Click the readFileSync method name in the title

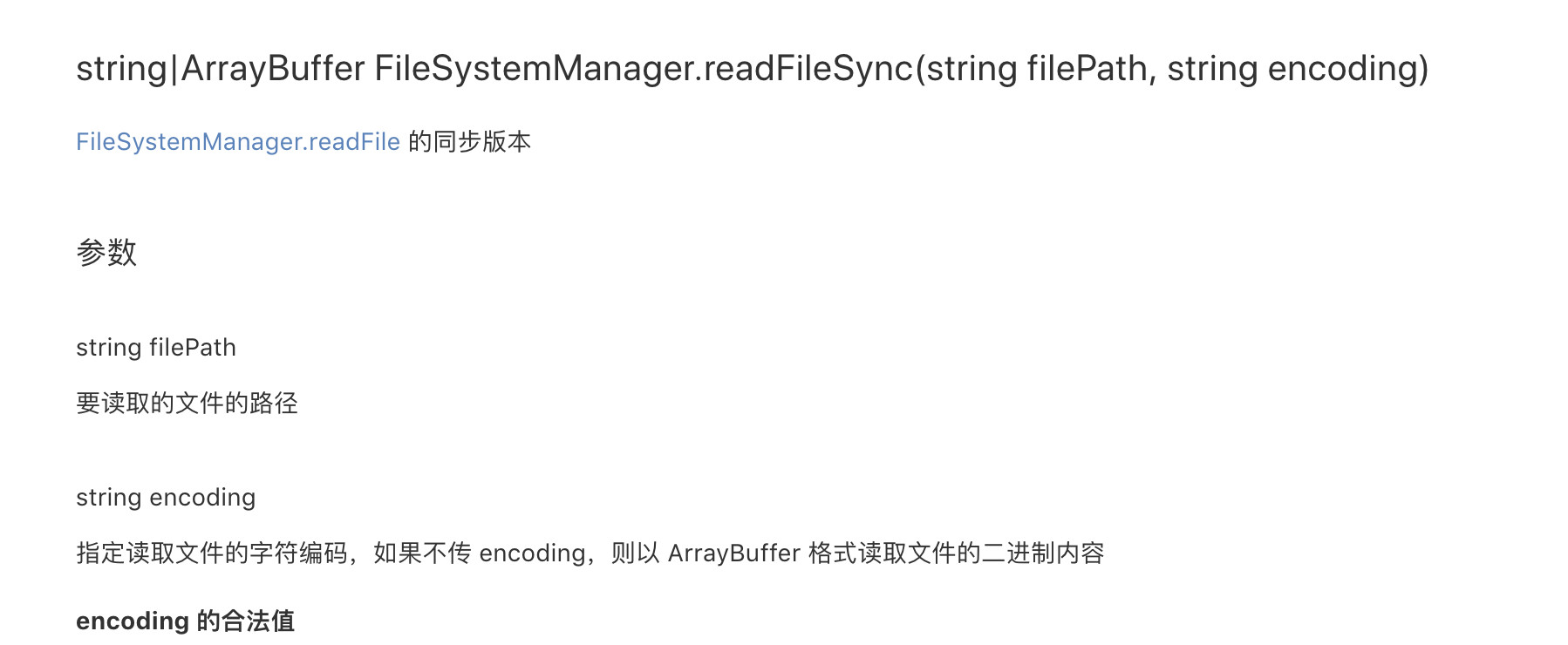point(808,69)
